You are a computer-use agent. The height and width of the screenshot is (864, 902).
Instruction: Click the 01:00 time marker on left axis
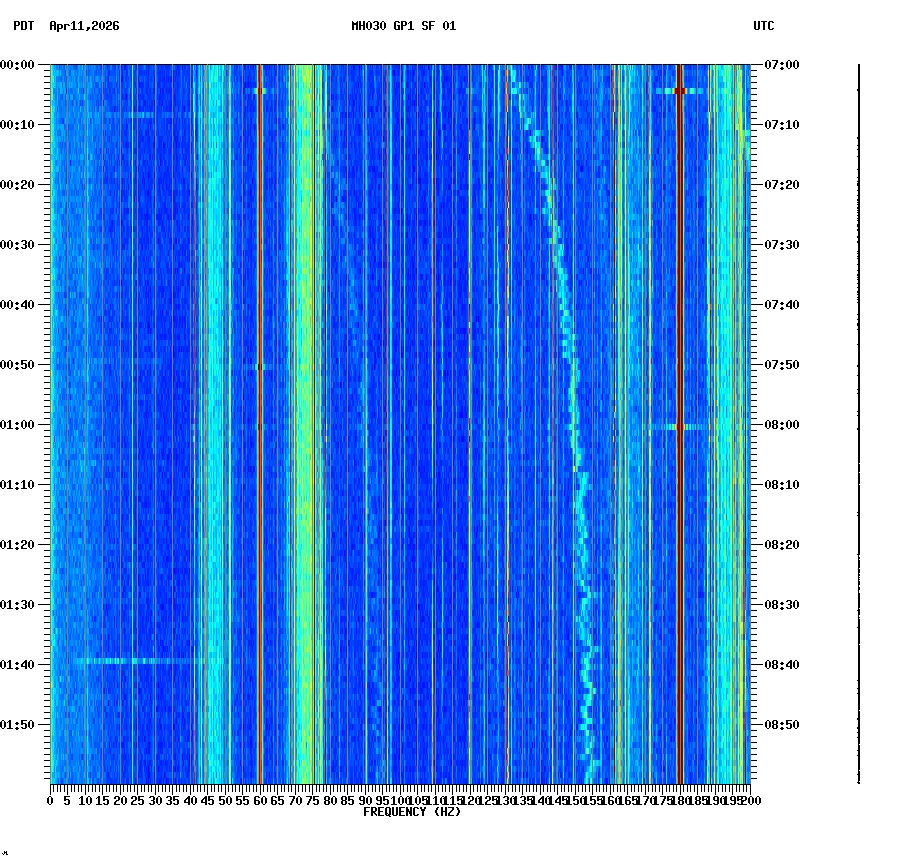tap(22, 423)
